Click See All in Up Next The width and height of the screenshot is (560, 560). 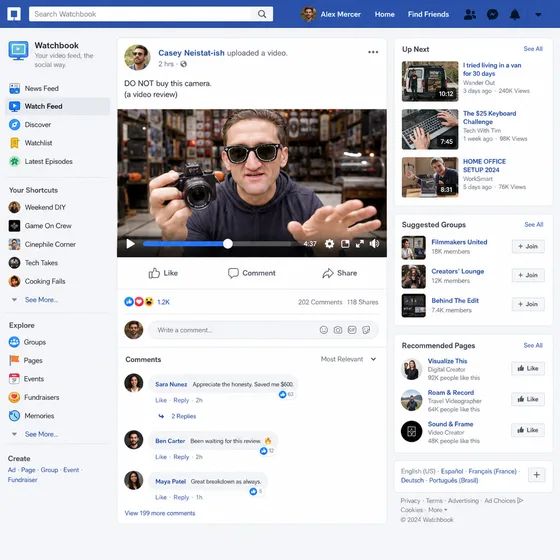click(533, 49)
